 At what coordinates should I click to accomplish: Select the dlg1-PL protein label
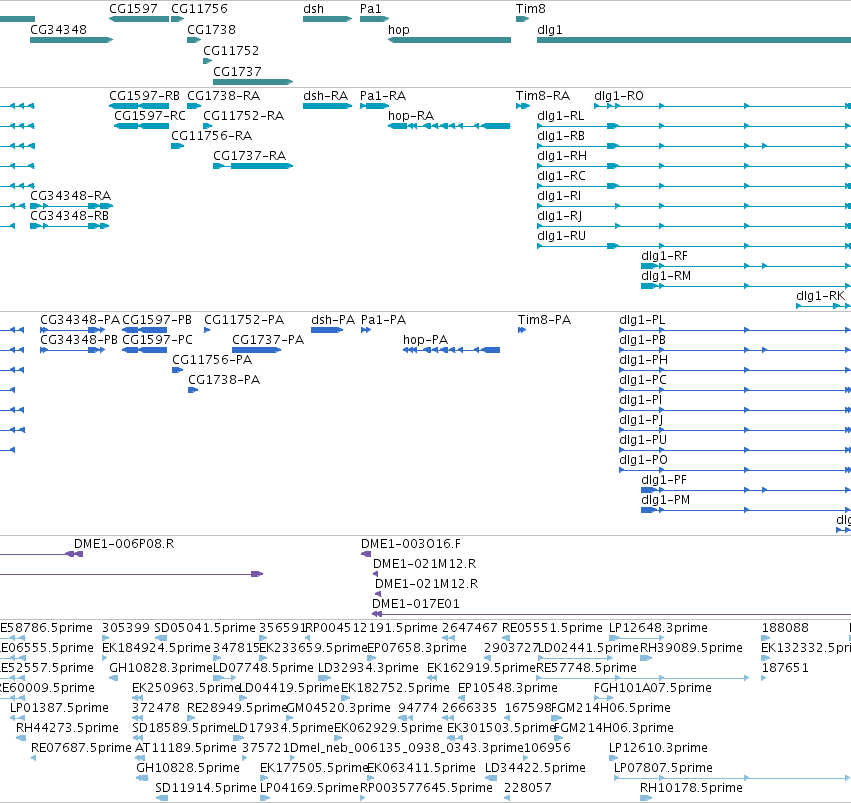pyautogui.click(x=642, y=320)
